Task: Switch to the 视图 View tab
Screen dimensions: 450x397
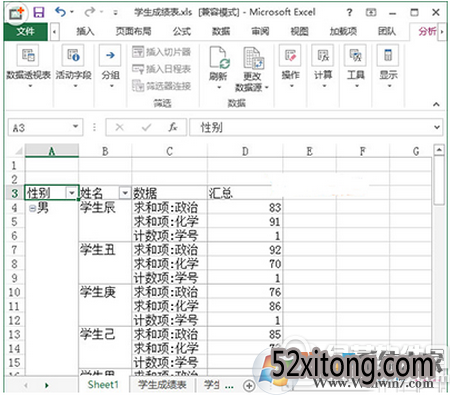Action: coord(299,32)
